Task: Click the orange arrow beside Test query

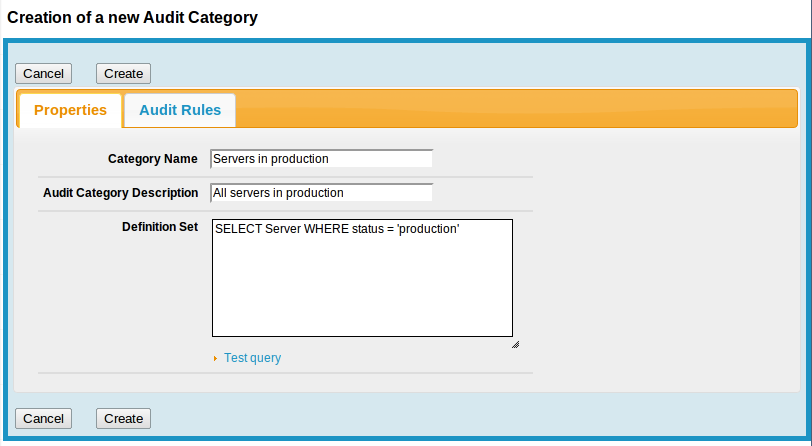Action: pyautogui.click(x=215, y=358)
